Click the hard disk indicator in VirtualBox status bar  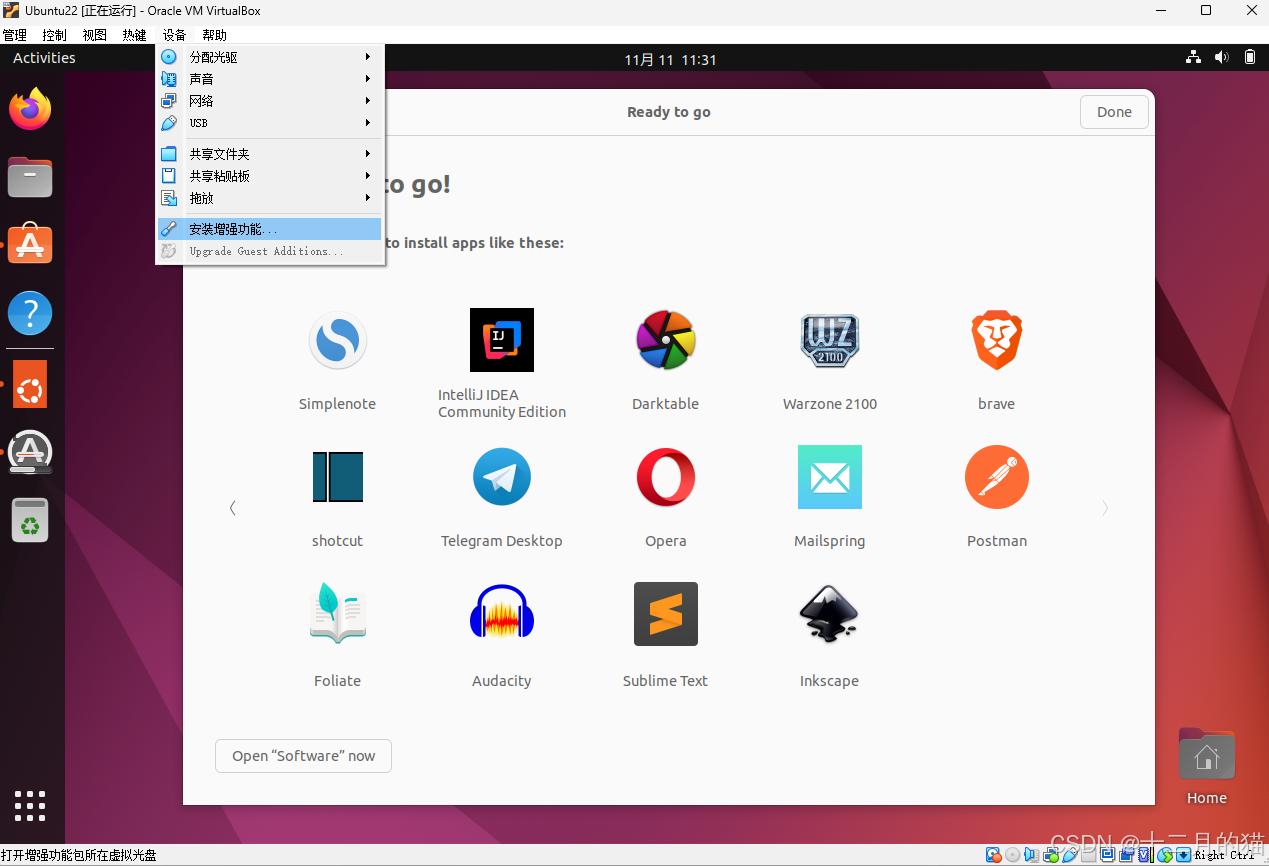993,855
